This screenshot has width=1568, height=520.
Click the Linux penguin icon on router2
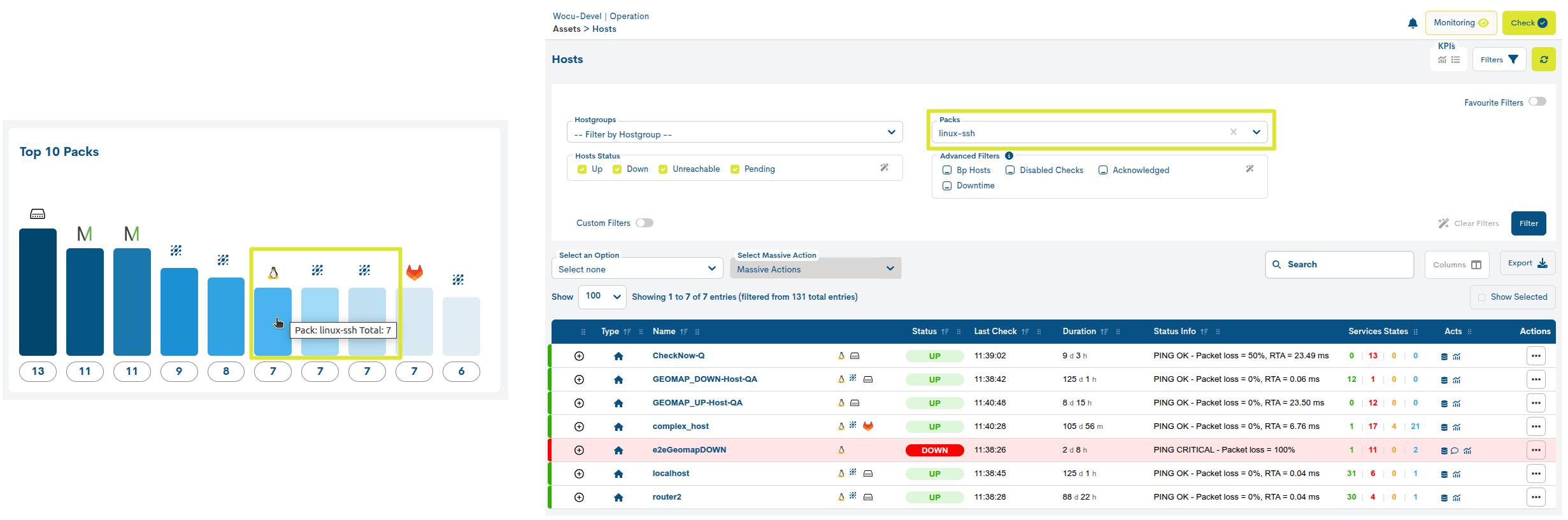tap(841, 497)
